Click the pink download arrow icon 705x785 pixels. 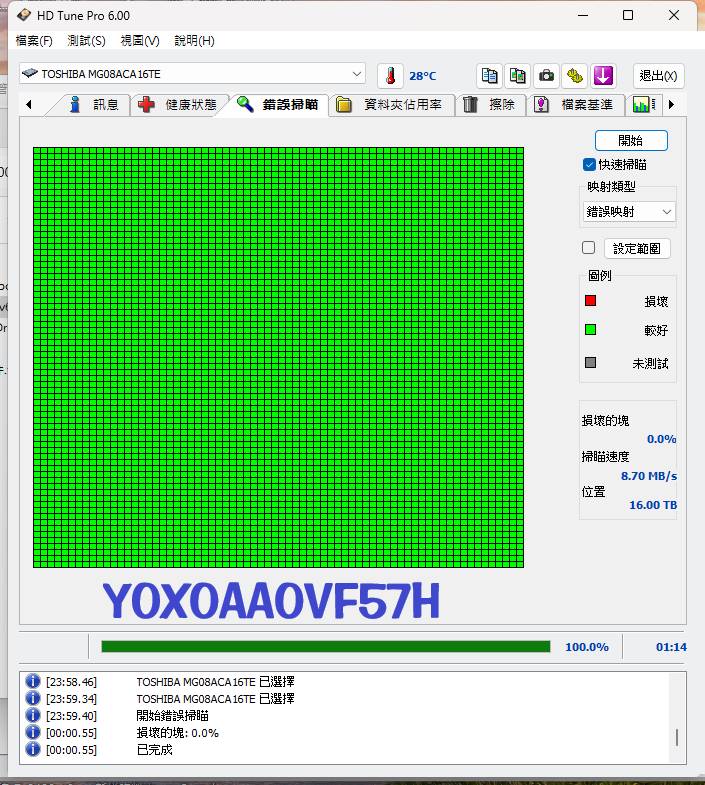603,76
